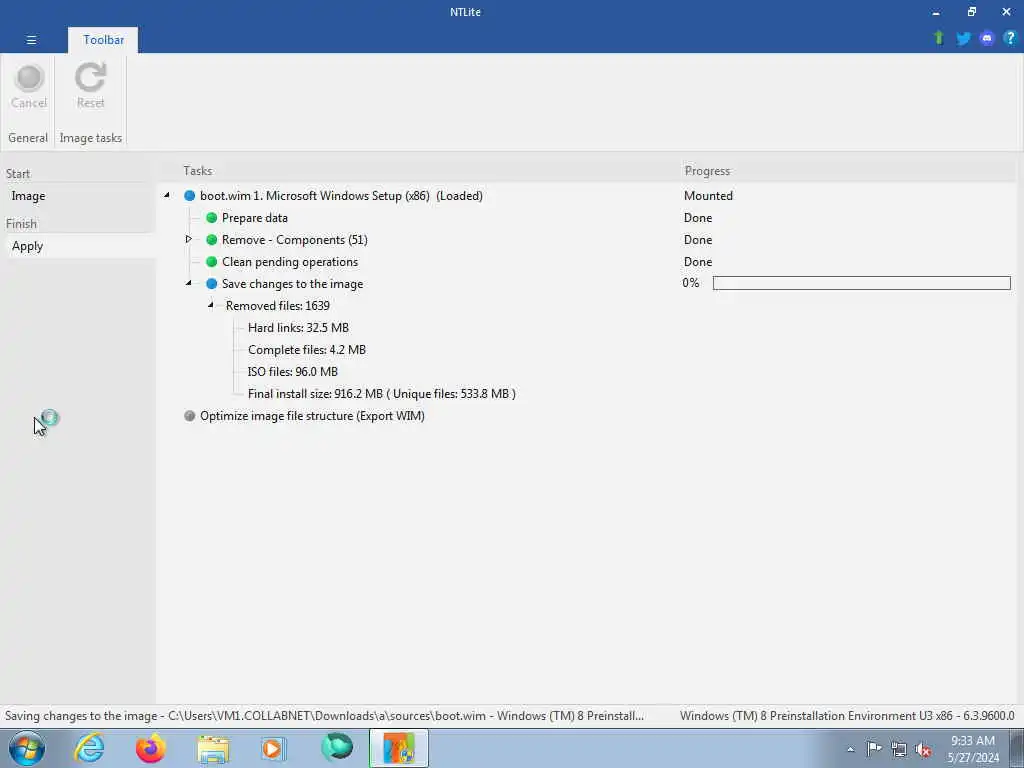Show hidden tray icons arrow

point(850,749)
